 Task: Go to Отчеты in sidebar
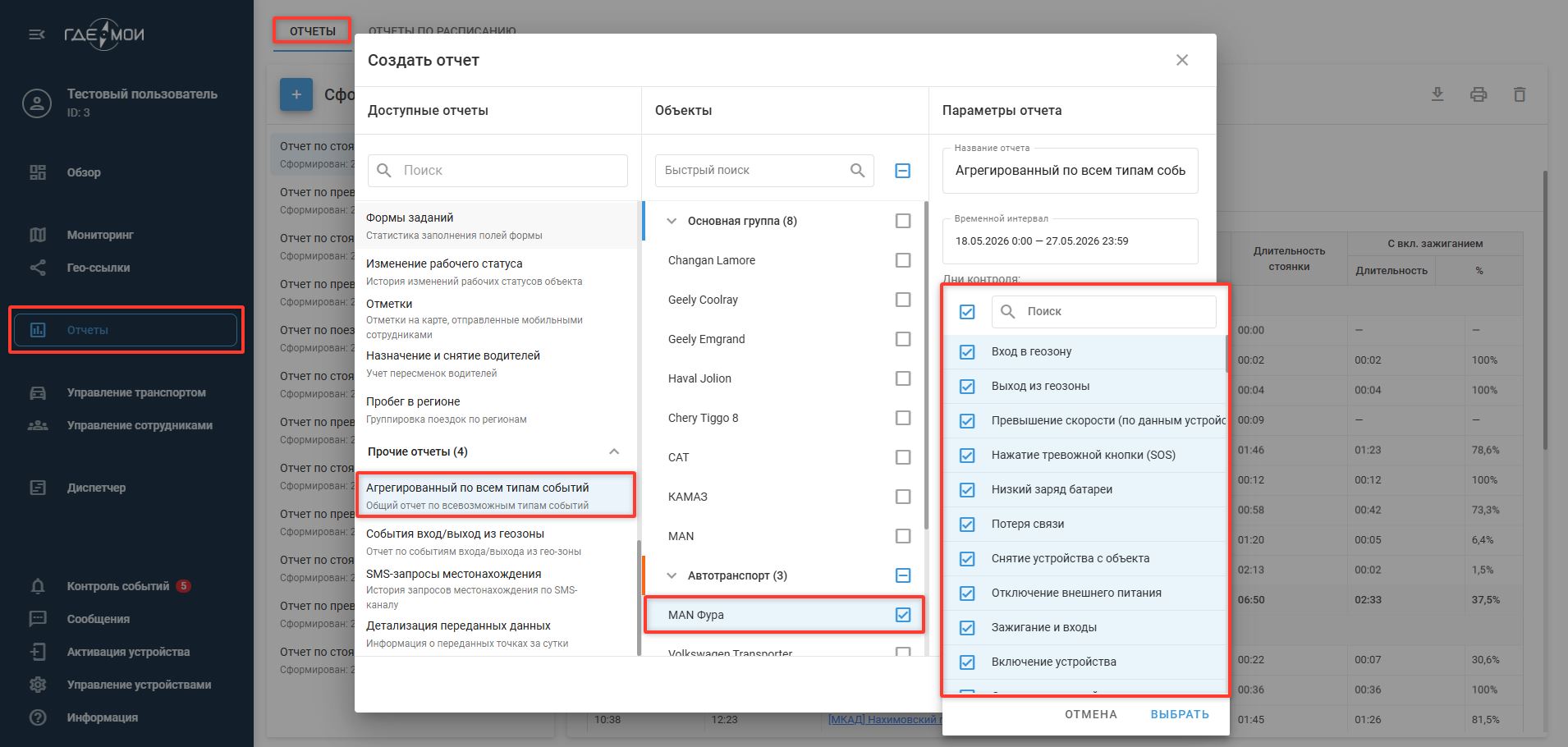pyautogui.click(x=126, y=330)
